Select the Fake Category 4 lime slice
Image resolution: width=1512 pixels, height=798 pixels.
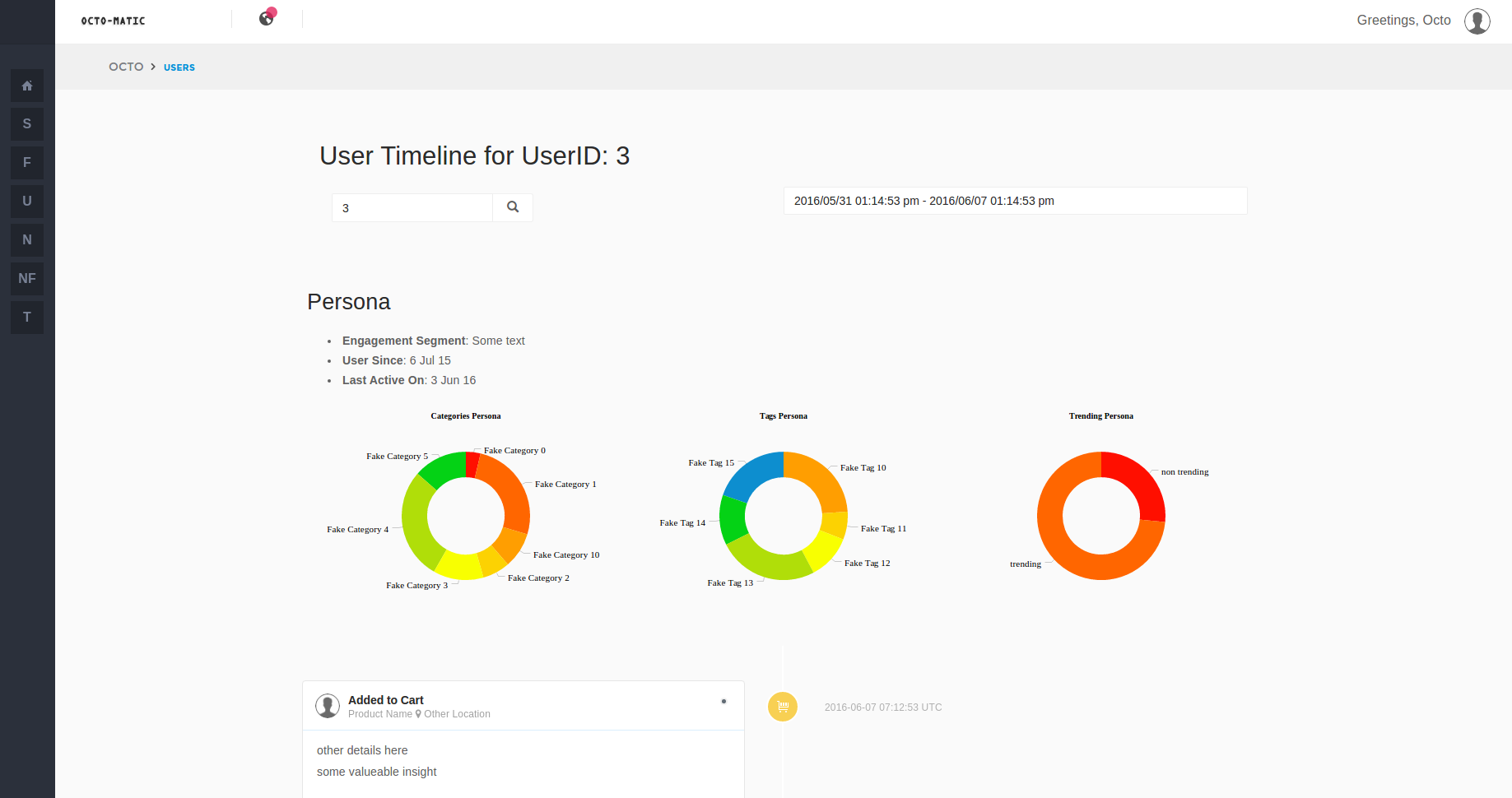(417, 521)
